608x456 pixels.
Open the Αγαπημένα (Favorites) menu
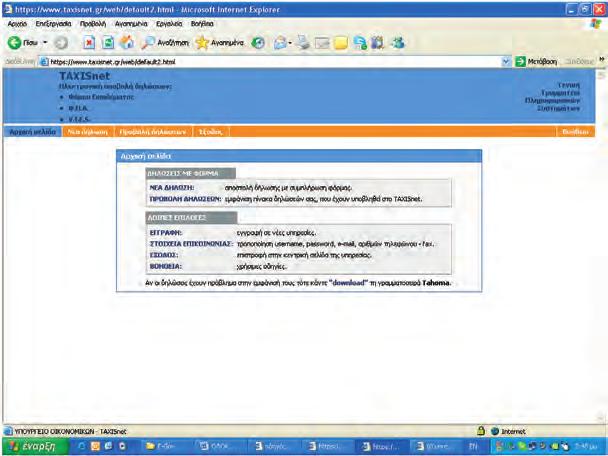pyautogui.click(x=131, y=24)
